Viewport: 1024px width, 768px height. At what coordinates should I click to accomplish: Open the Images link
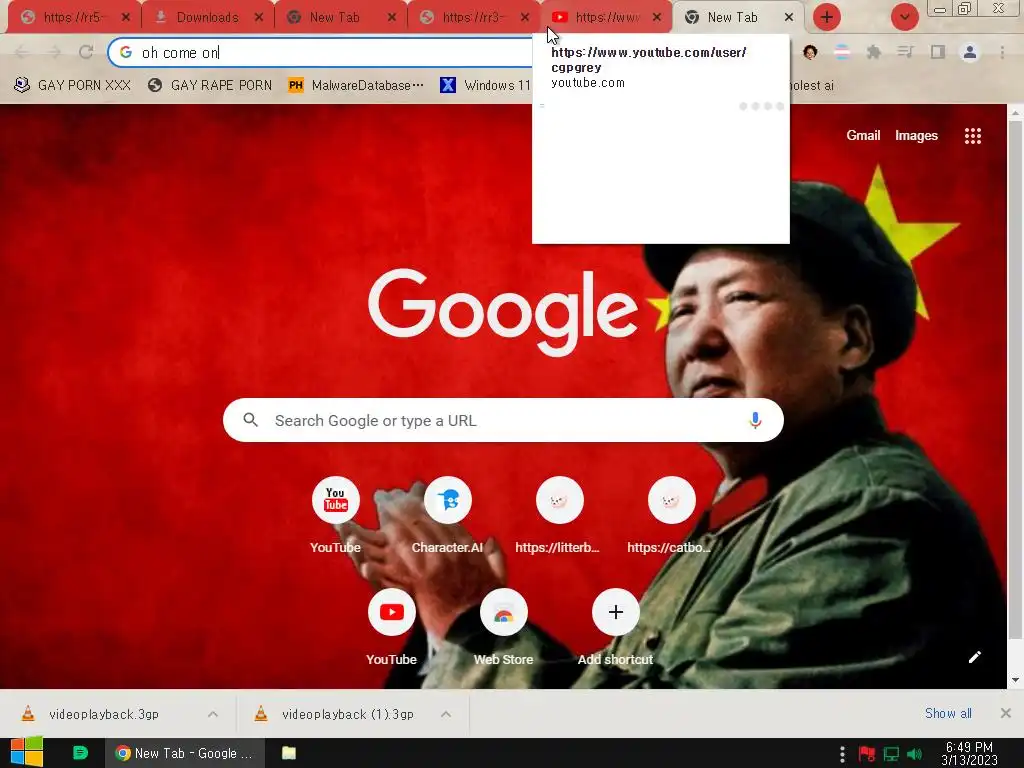[x=916, y=136]
